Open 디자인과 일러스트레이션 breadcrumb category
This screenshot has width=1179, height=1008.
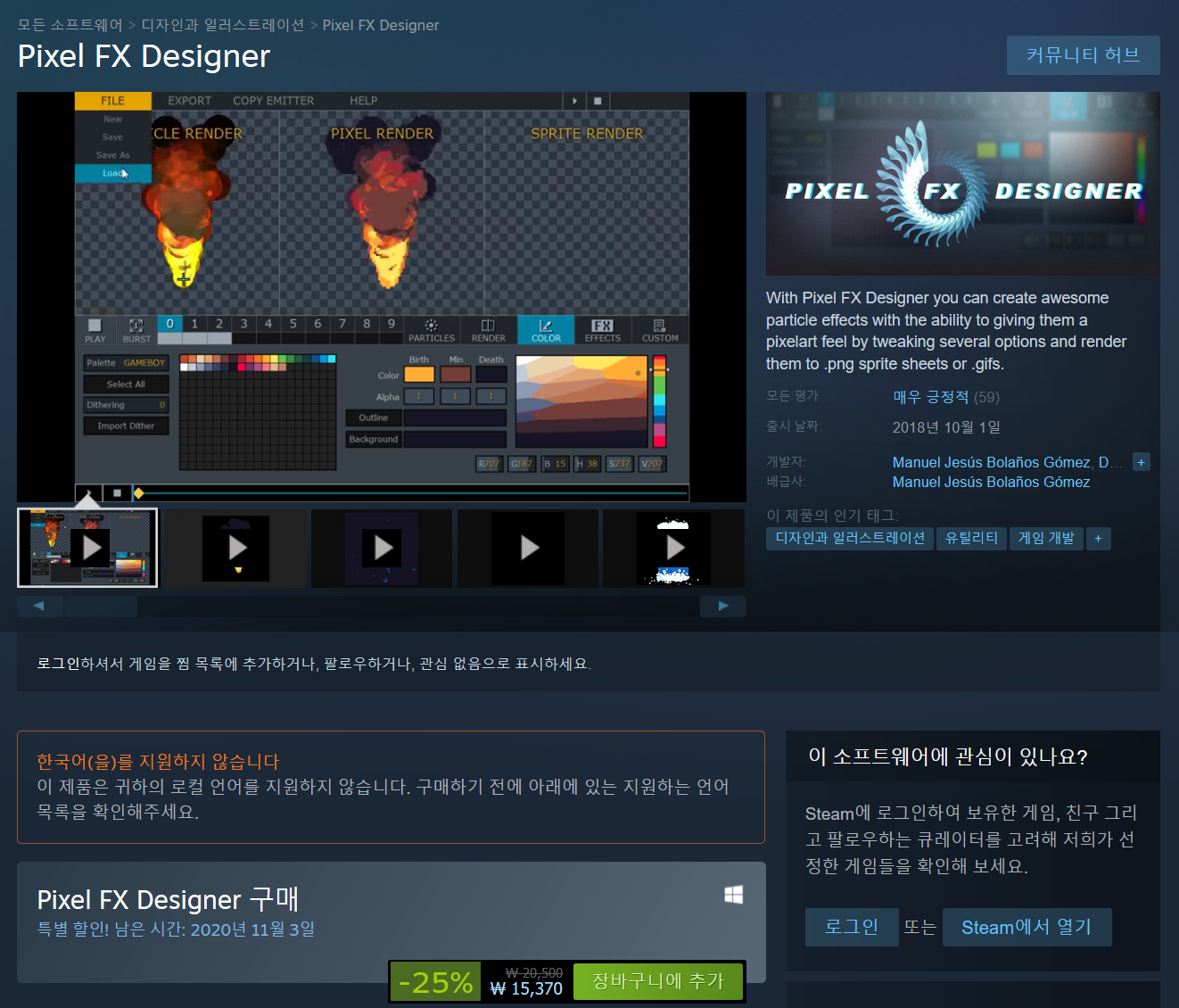tap(223, 25)
